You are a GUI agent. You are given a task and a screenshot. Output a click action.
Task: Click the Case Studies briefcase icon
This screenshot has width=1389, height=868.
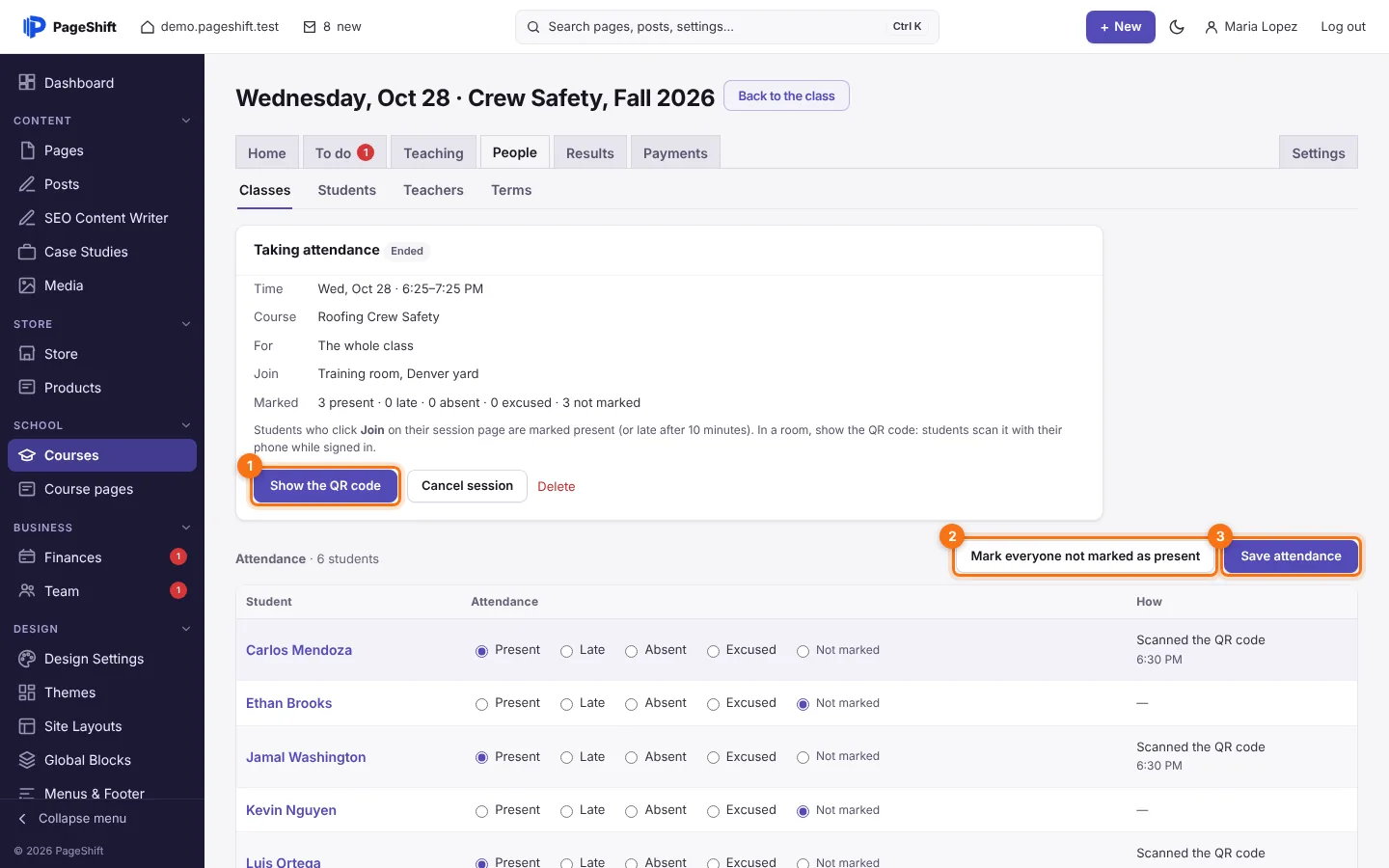[x=27, y=252]
